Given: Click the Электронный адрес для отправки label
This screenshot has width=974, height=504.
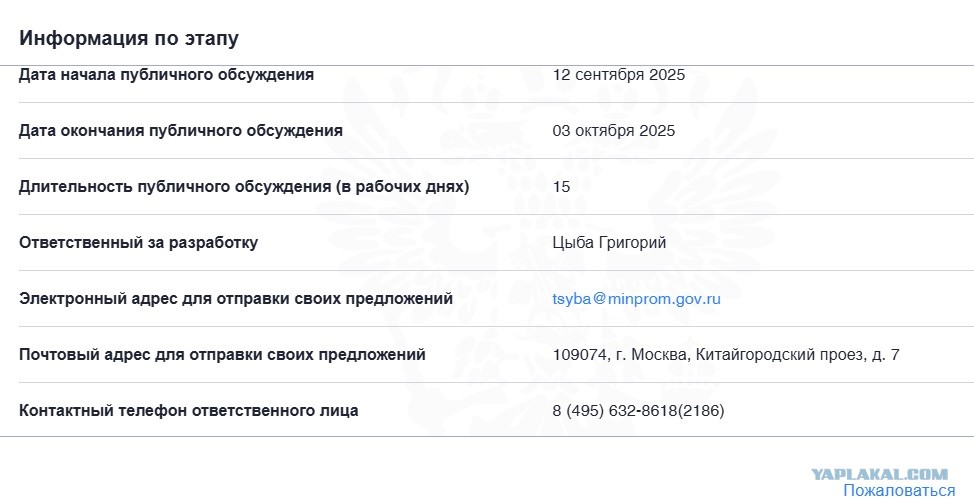Looking at the screenshot, I should point(236,299).
